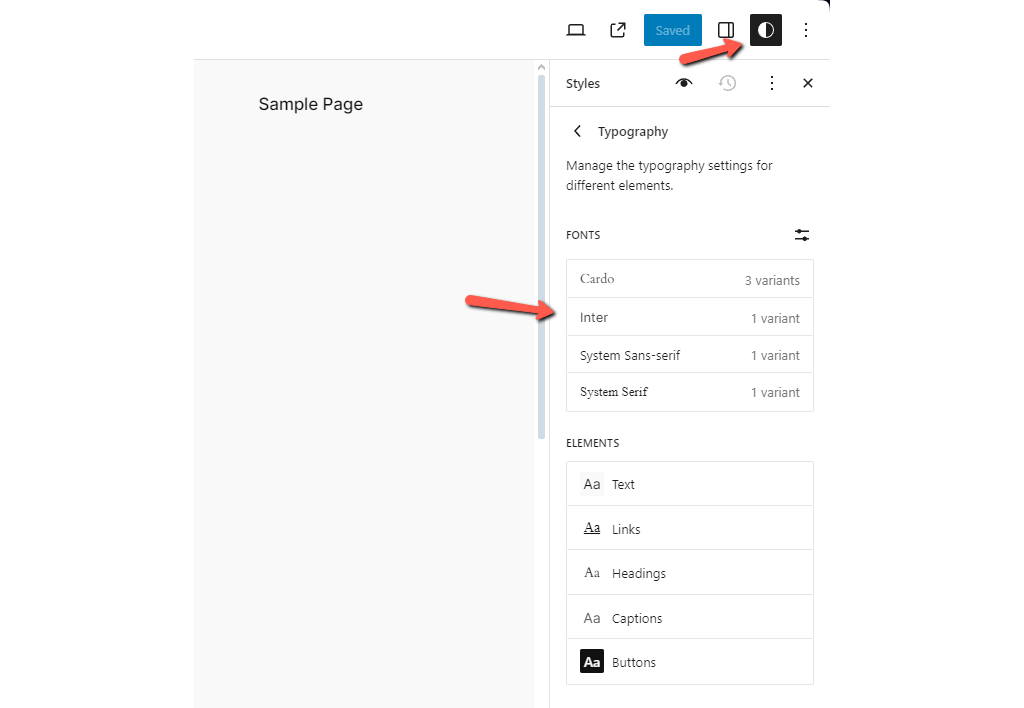The image size is (1024, 708).
Task: Click the canvas vertical scrollbar
Action: [542, 250]
